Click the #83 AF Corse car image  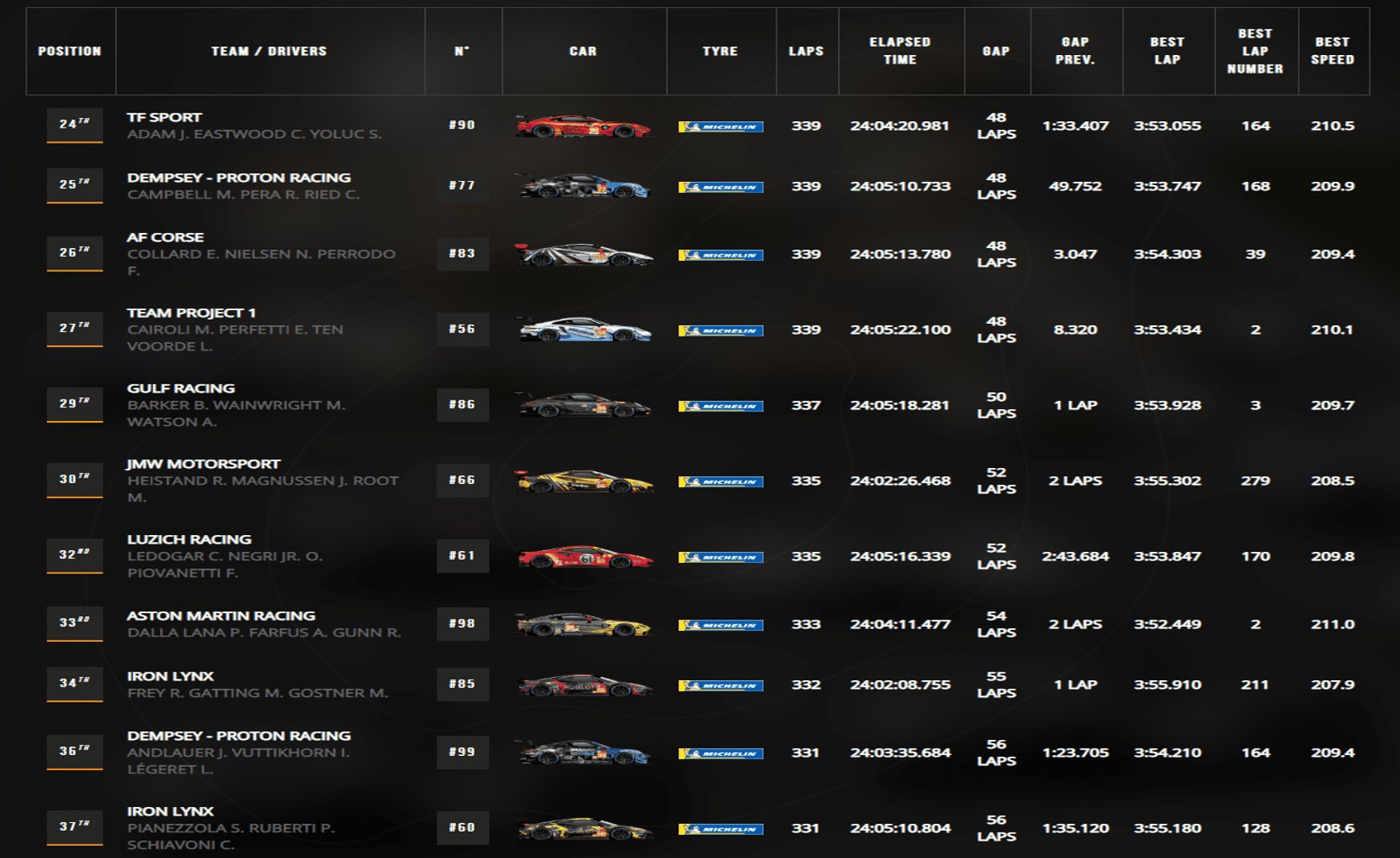click(584, 254)
